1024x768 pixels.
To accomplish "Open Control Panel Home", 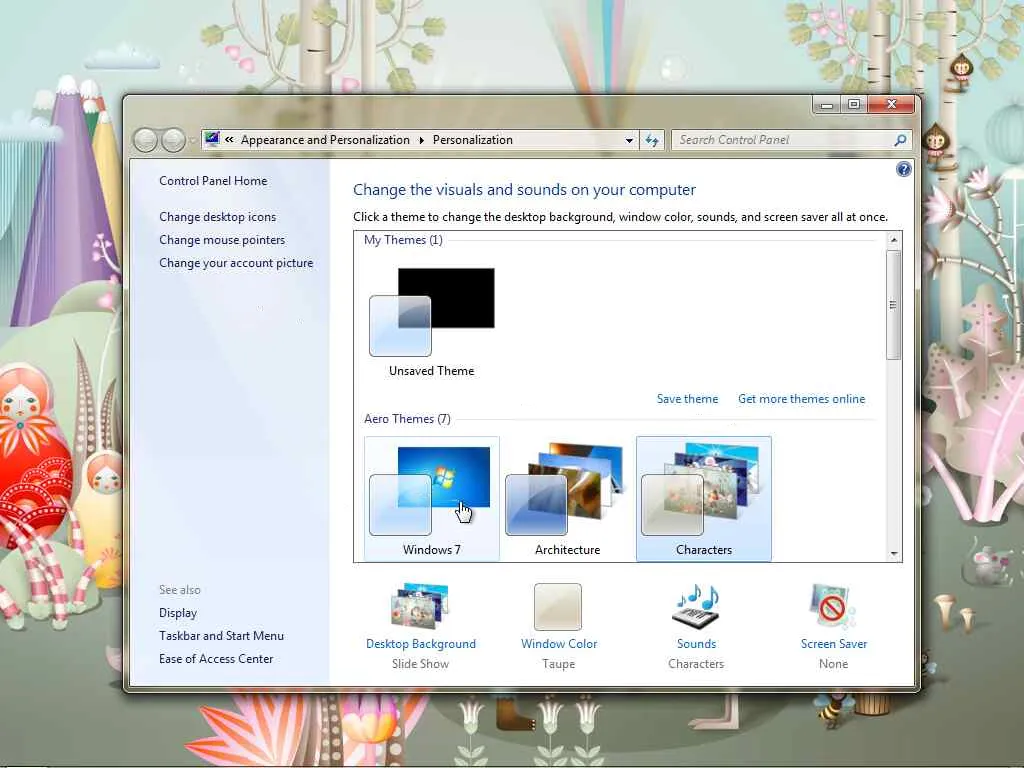I will [x=213, y=181].
